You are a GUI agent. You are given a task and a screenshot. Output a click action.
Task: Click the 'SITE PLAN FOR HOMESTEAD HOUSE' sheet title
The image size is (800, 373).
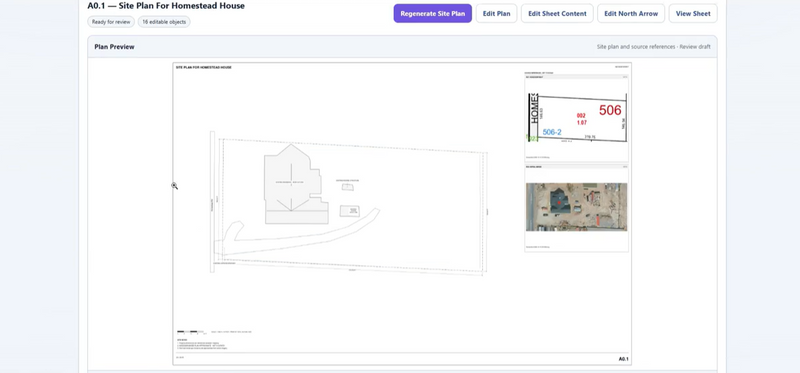point(204,67)
